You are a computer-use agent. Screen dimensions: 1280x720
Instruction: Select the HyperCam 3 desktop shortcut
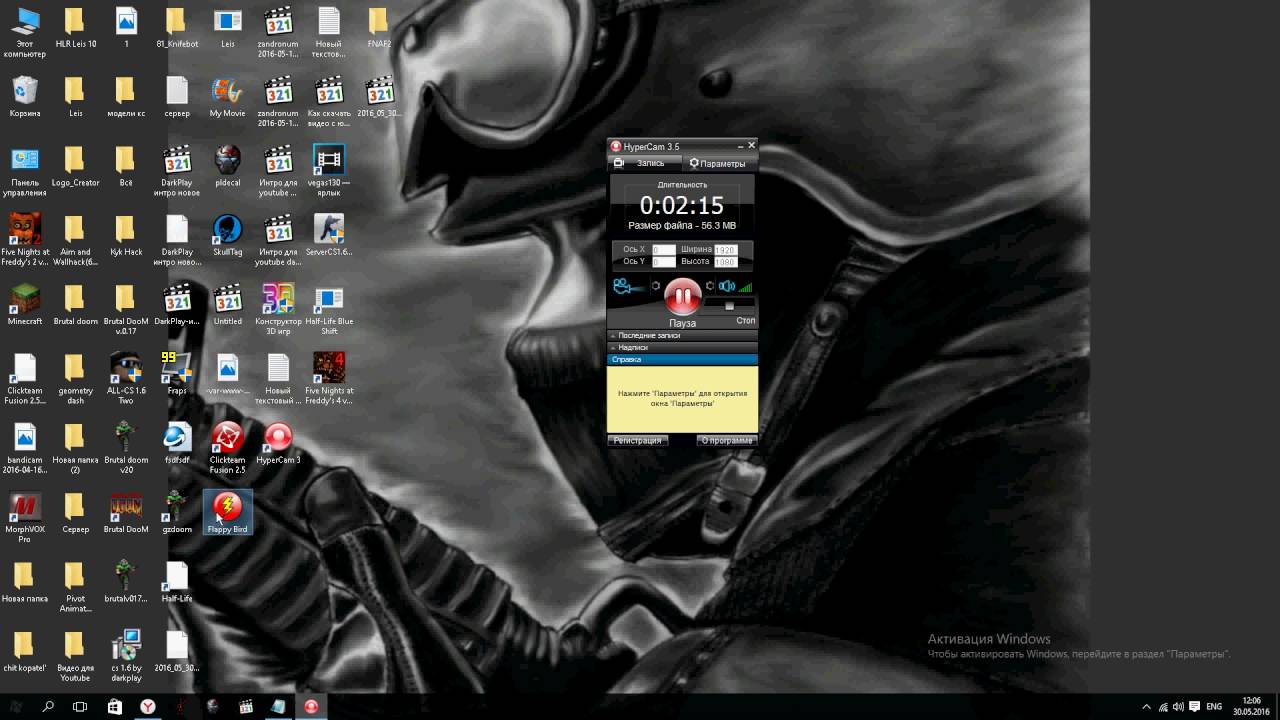(278, 444)
